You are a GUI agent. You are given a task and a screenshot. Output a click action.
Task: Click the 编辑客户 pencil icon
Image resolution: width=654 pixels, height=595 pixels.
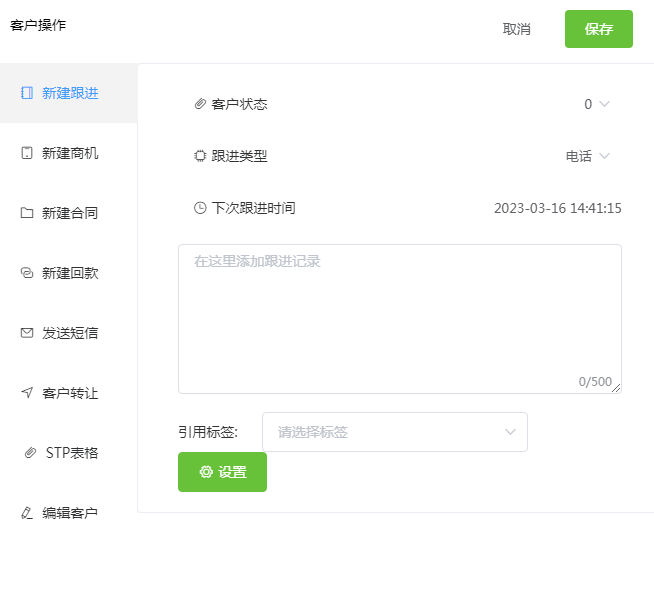[x=27, y=512]
